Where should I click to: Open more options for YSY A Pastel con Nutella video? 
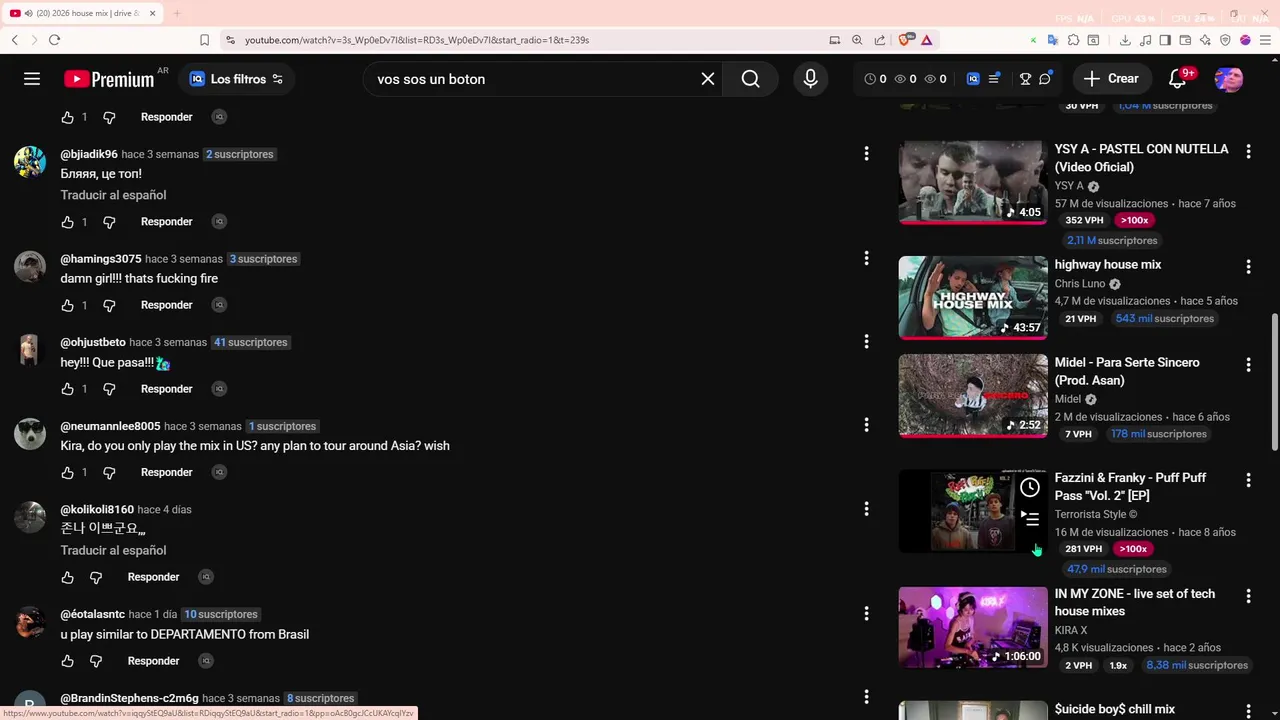point(1248,151)
